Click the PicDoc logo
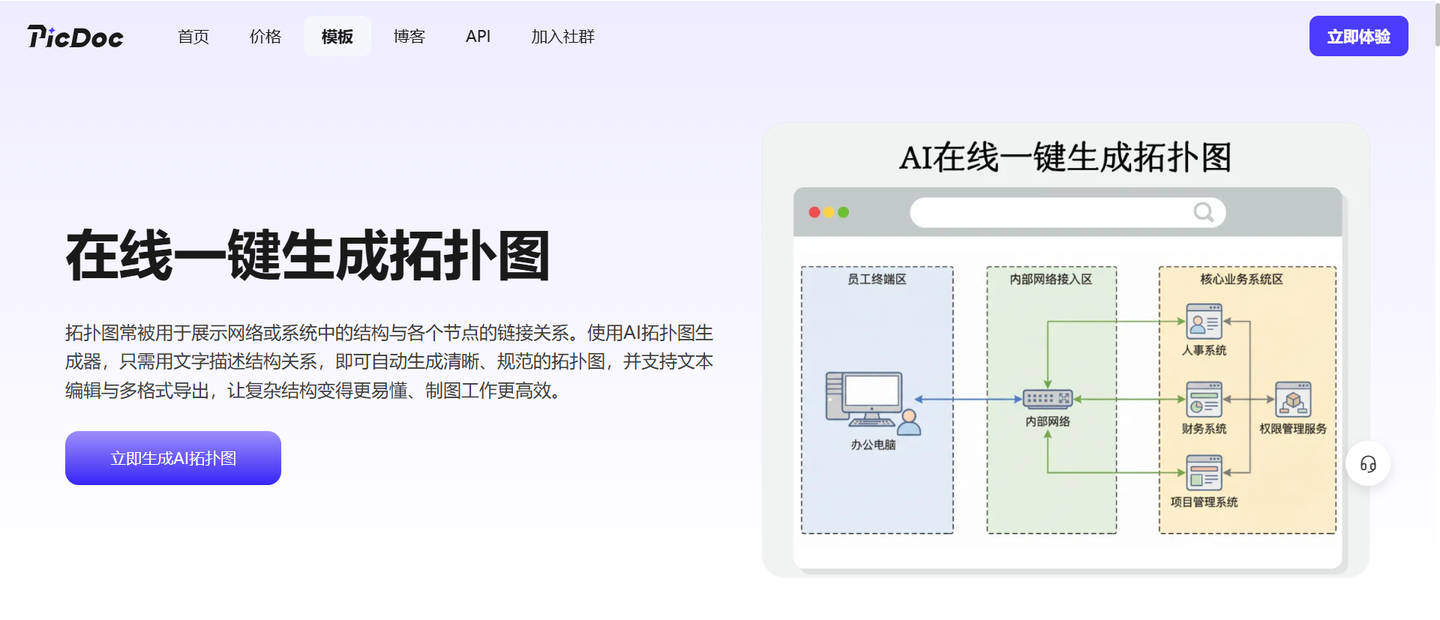This screenshot has height=620, width=1440. 75,37
